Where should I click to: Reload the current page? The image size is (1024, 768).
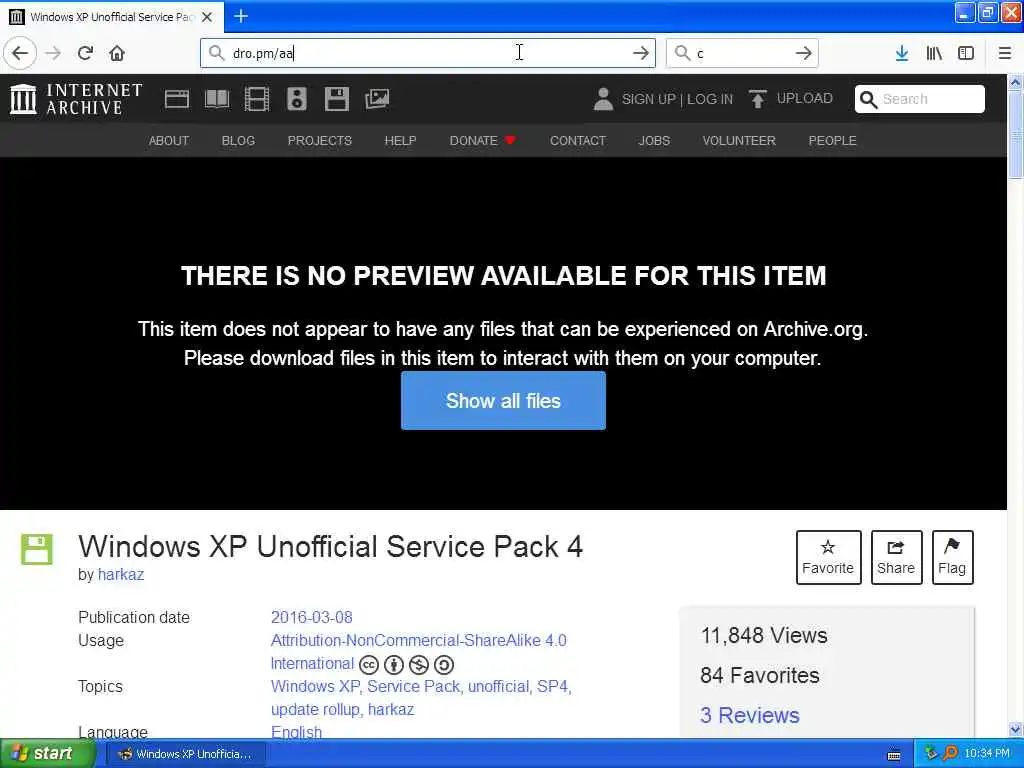point(85,53)
